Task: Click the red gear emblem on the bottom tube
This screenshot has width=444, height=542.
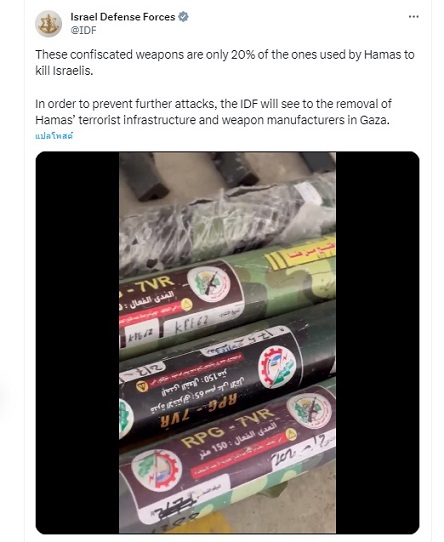Action: coord(157,471)
